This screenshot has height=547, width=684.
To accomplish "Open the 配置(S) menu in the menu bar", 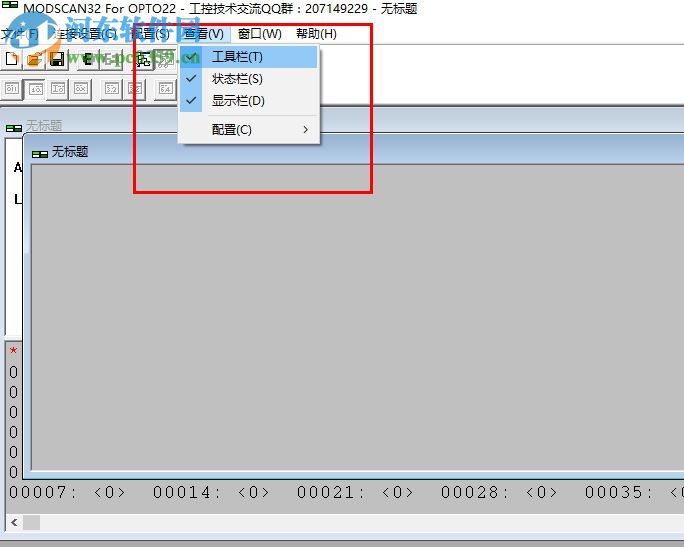I will coord(150,34).
